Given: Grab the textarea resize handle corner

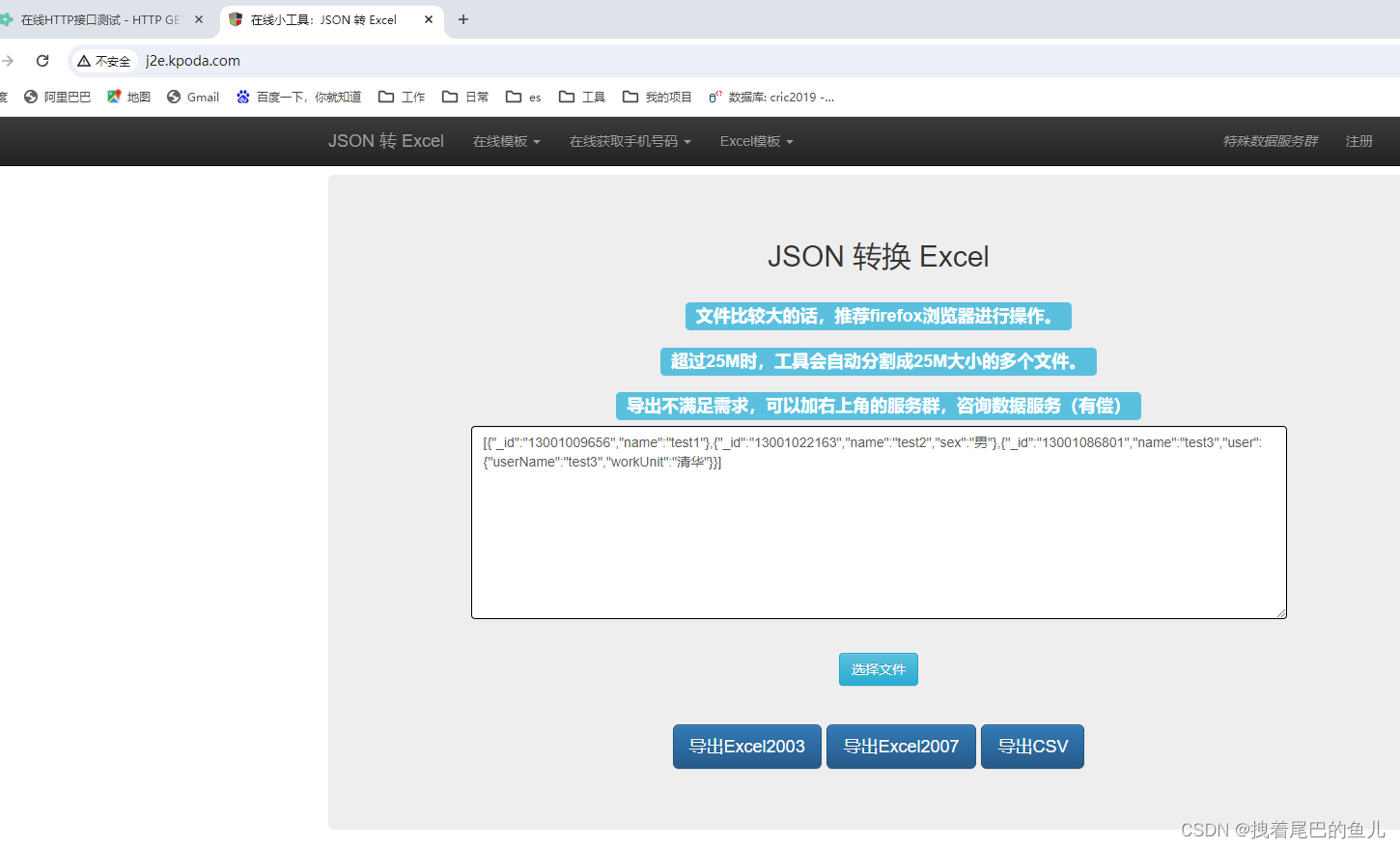Looking at the screenshot, I should click(1280, 612).
